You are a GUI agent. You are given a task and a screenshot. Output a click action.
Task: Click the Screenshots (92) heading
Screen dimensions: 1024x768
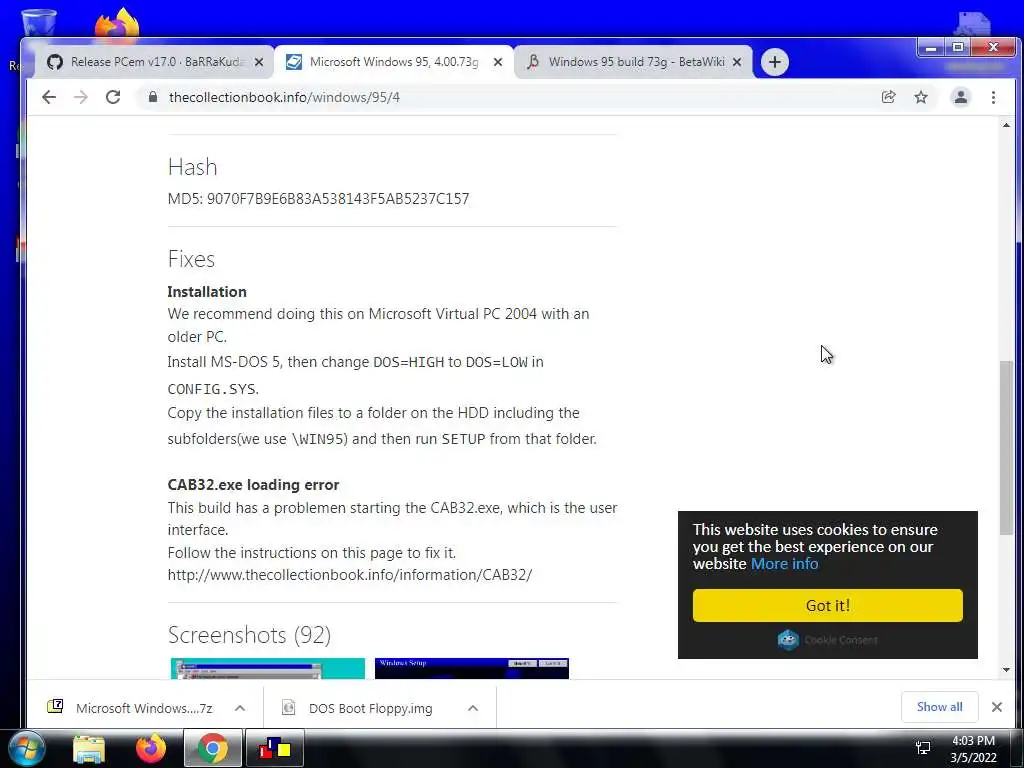(x=249, y=635)
